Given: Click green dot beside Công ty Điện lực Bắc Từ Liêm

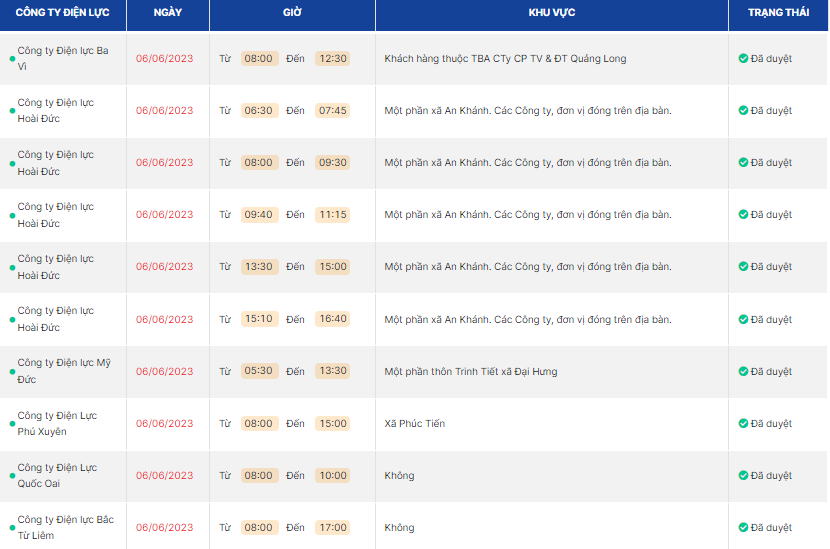Looking at the screenshot, I should (x=12, y=528).
